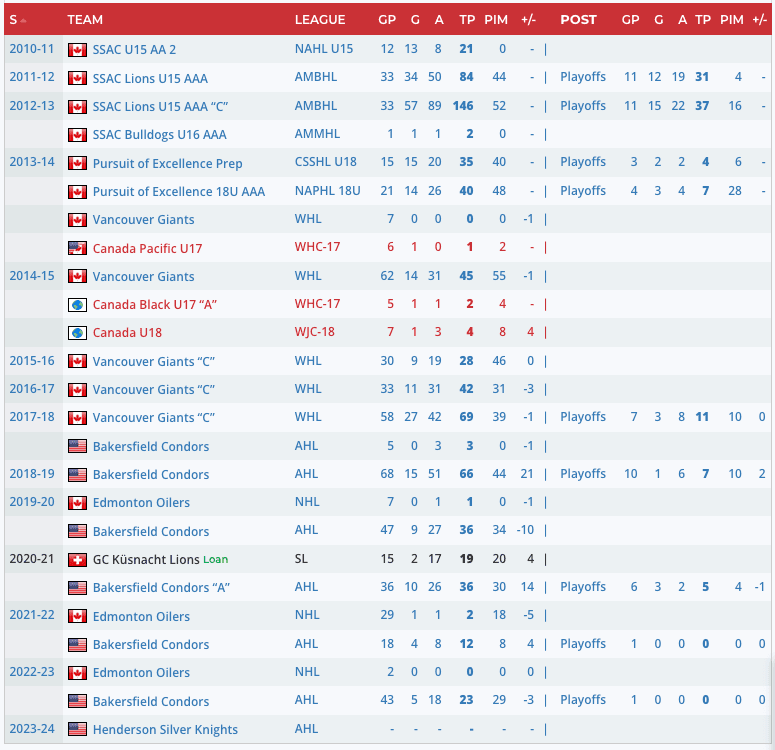Click the globe icon beside Canada Black U17 "A"

(77, 305)
